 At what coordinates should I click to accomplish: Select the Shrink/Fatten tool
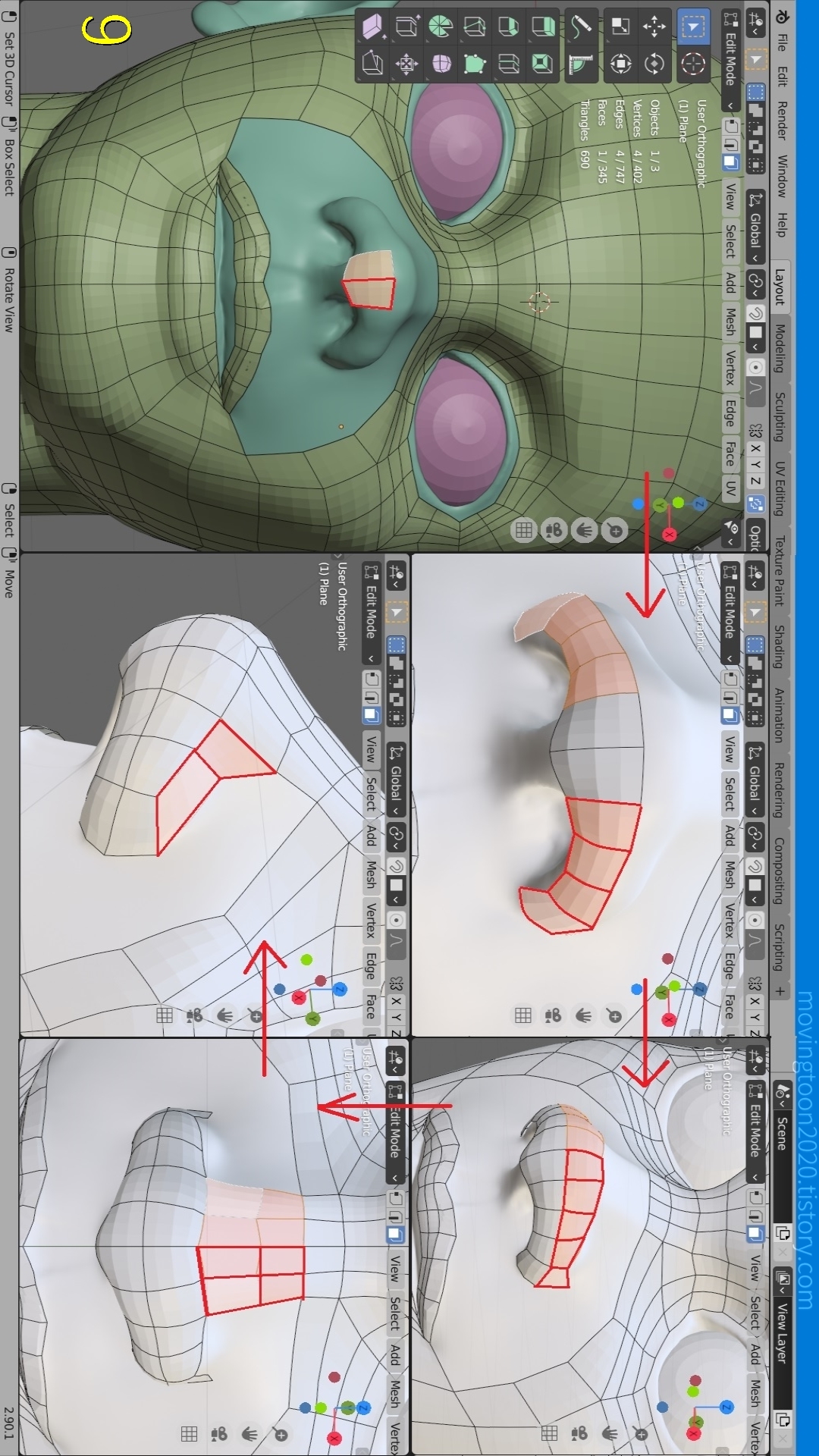click(406, 64)
